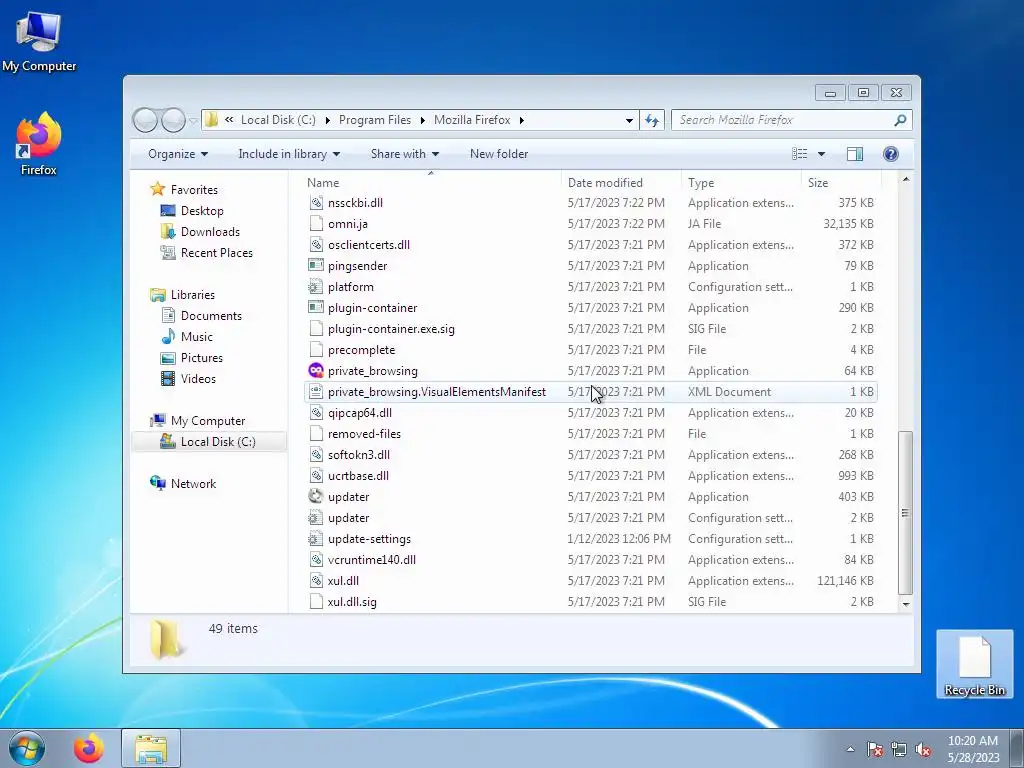Click Local Disk (C:) in the address path
Screen dimensions: 1024x768
click(278, 120)
